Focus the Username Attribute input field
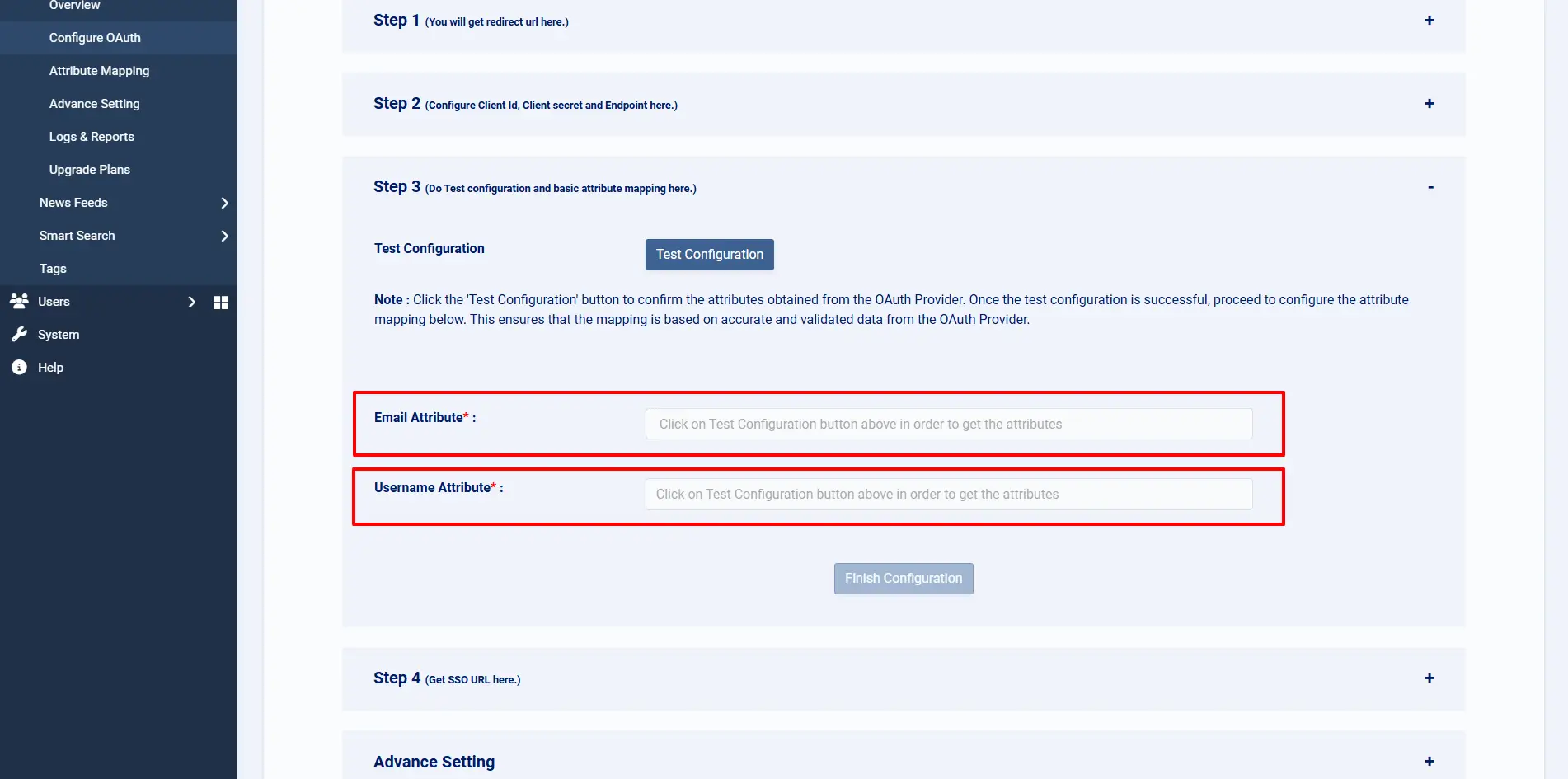 pyautogui.click(x=948, y=495)
